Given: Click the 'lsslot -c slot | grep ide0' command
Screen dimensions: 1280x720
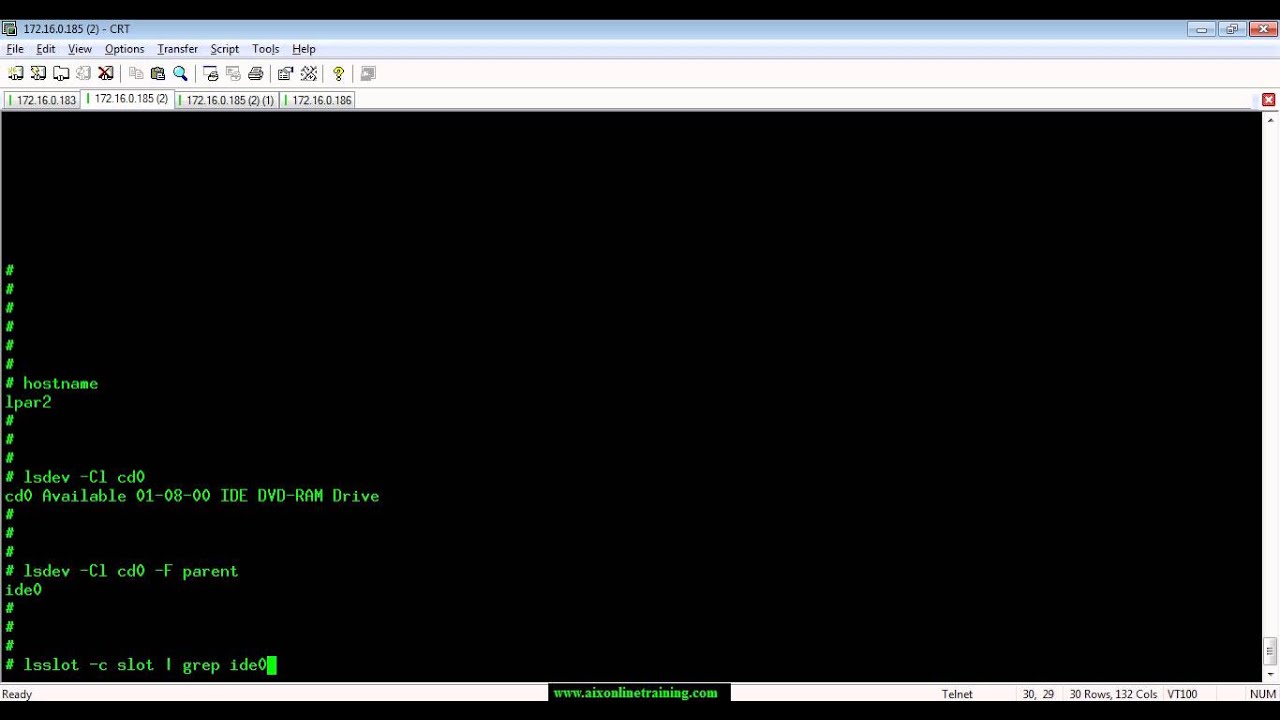Looking at the screenshot, I should 145,665.
